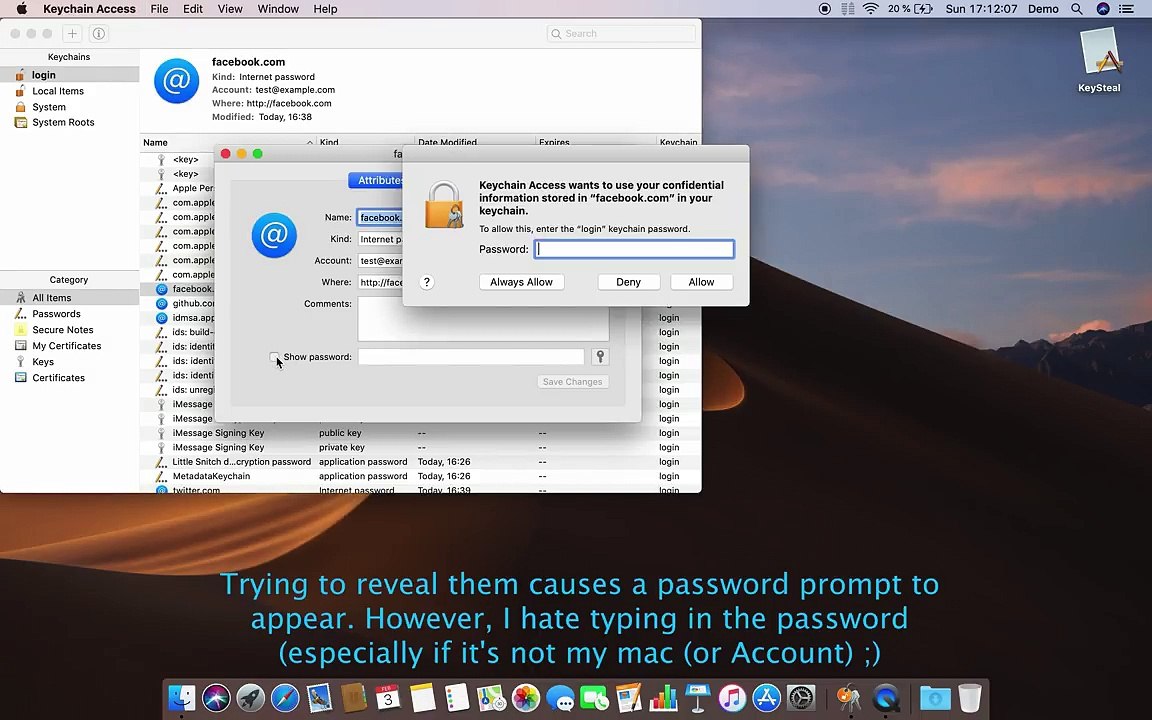The height and width of the screenshot is (720, 1152).
Task: Open Messages in the dock
Action: click(560, 698)
